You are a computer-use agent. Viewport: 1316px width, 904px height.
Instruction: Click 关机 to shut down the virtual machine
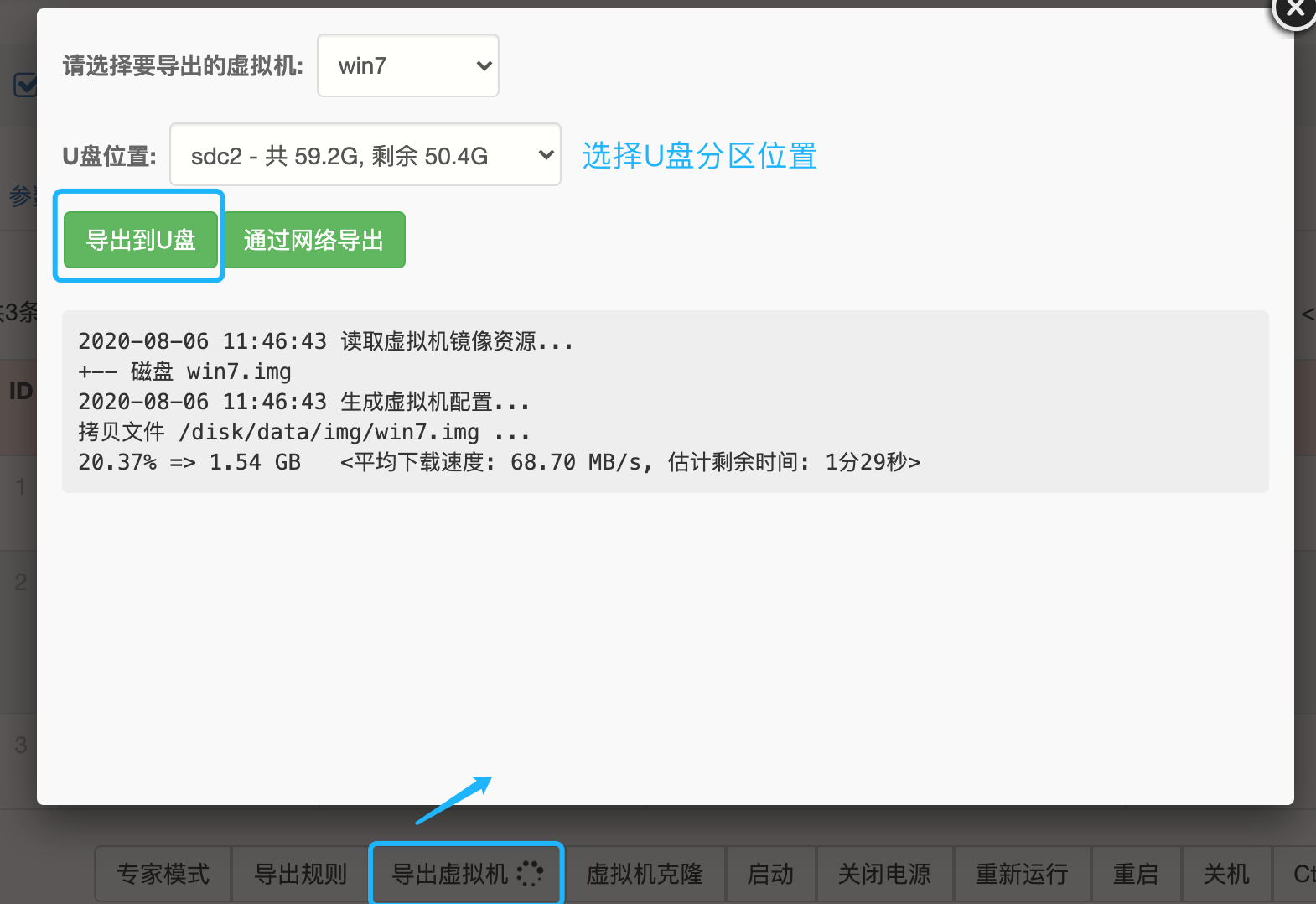[x=1226, y=874]
